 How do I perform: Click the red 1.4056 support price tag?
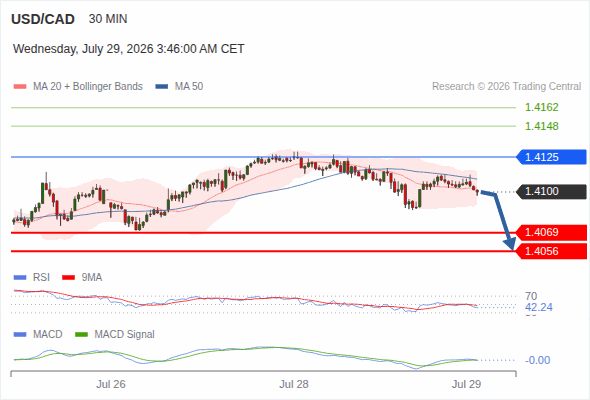(x=551, y=251)
